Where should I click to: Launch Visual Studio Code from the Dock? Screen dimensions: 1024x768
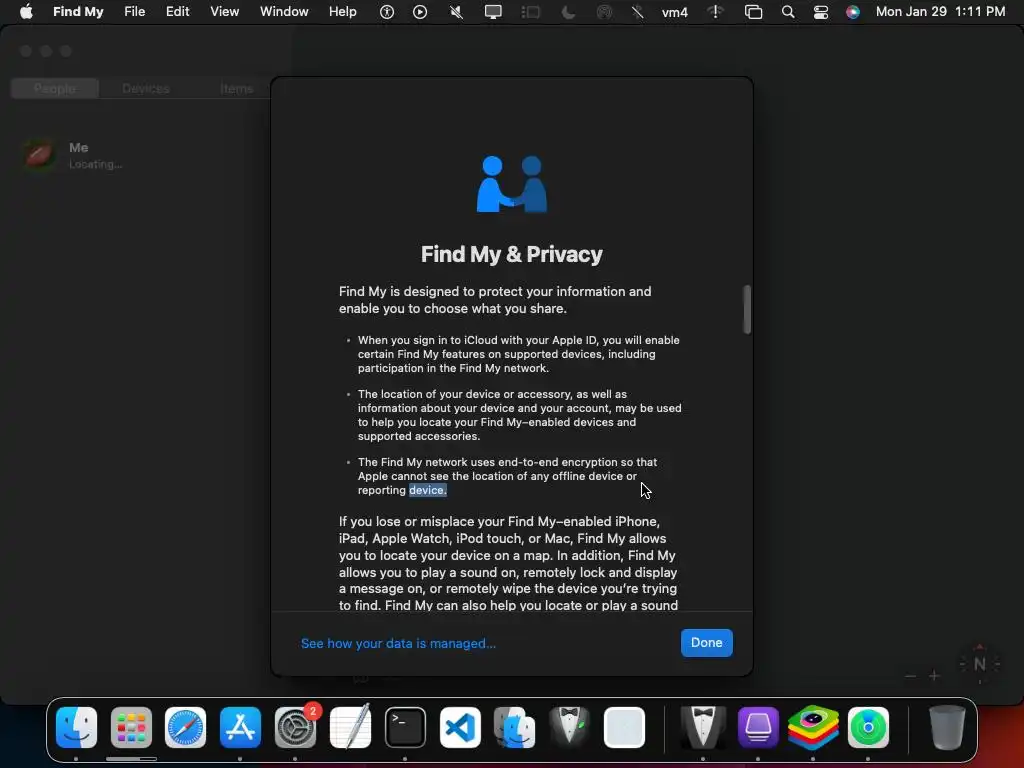point(460,727)
